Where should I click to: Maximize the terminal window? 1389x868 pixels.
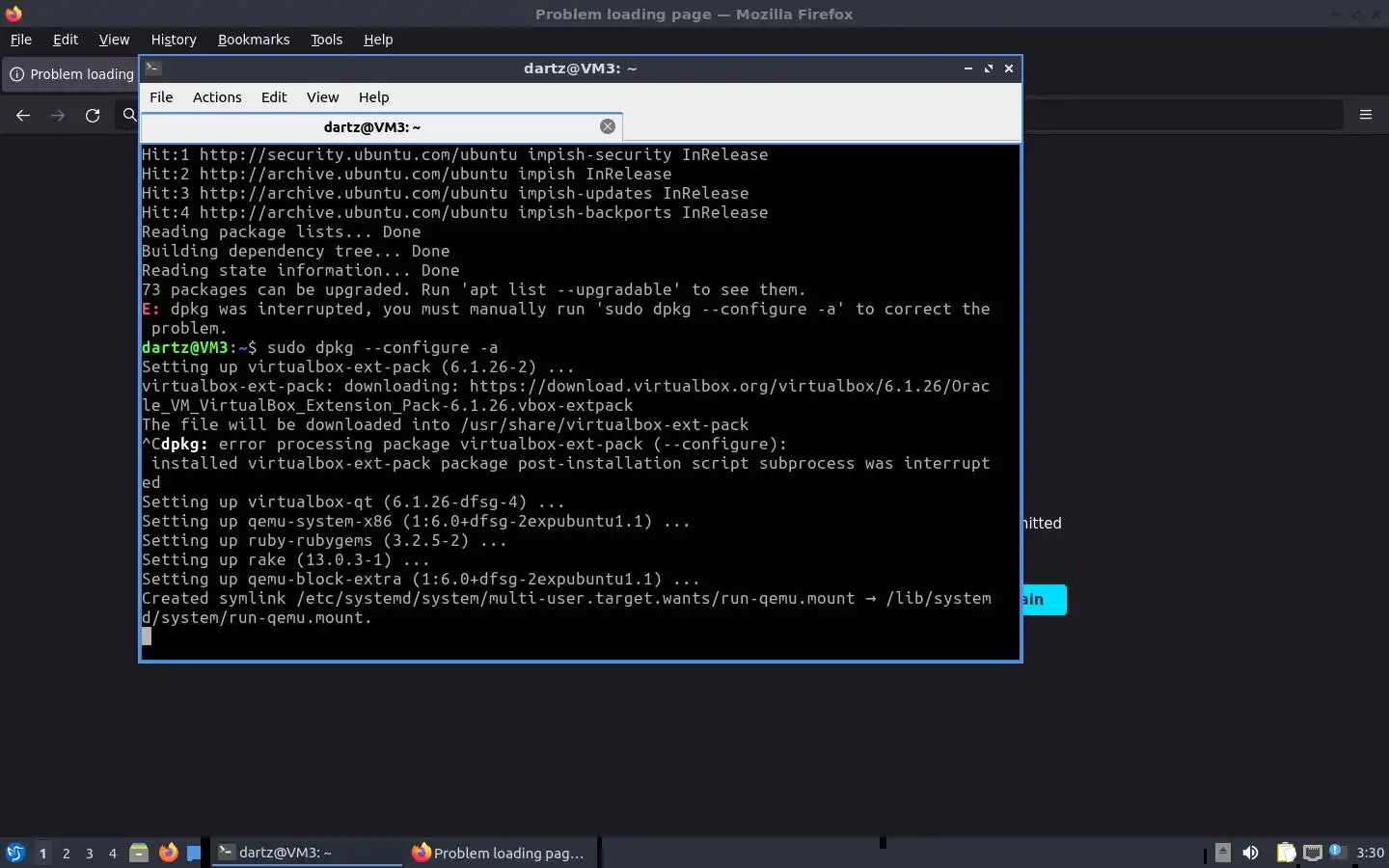point(988,68)
